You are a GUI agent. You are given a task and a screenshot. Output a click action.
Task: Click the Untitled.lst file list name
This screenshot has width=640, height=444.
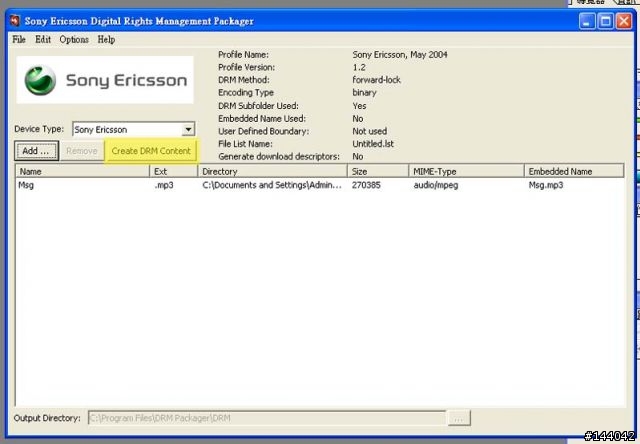click(373, 144)
